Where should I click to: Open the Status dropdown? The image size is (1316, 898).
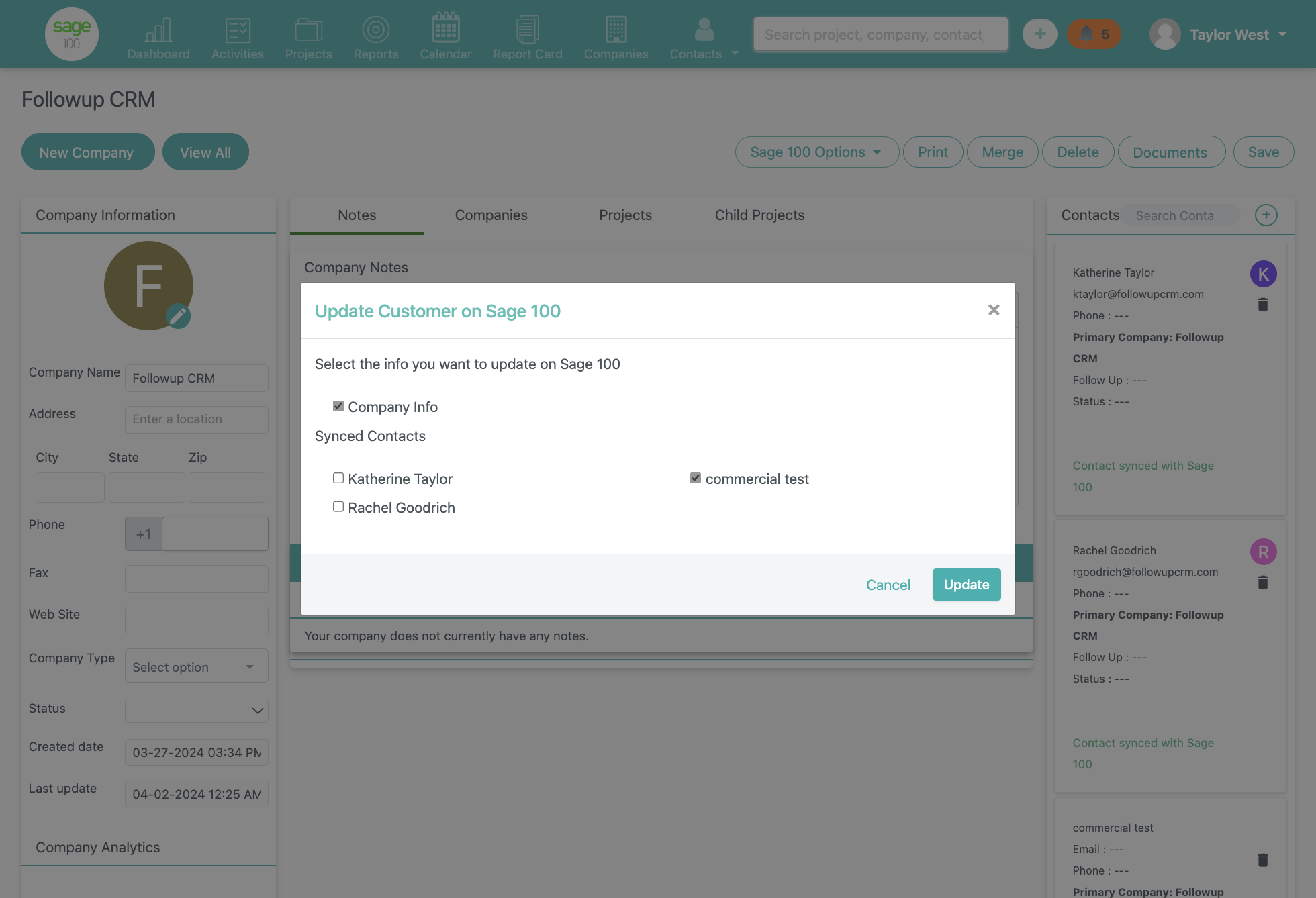point(197,710)
